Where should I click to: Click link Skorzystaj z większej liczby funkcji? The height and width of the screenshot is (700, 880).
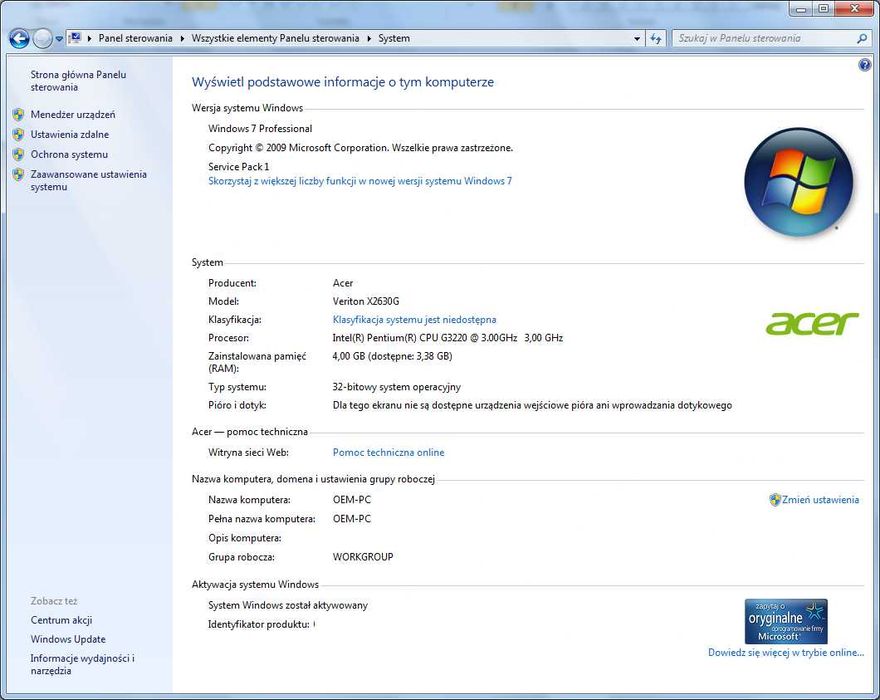pos(360,181)
